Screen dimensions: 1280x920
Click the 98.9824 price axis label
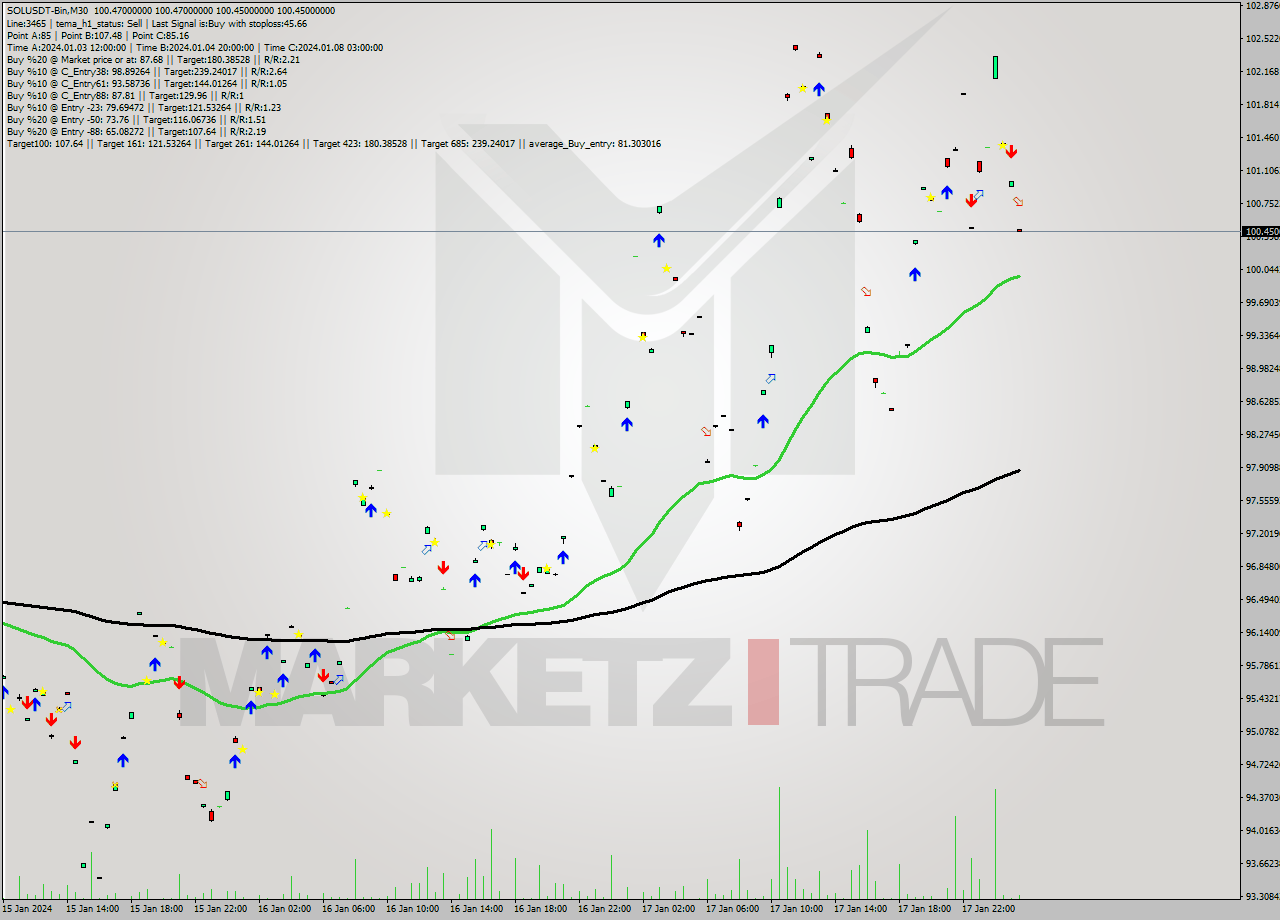point(1262,368)
